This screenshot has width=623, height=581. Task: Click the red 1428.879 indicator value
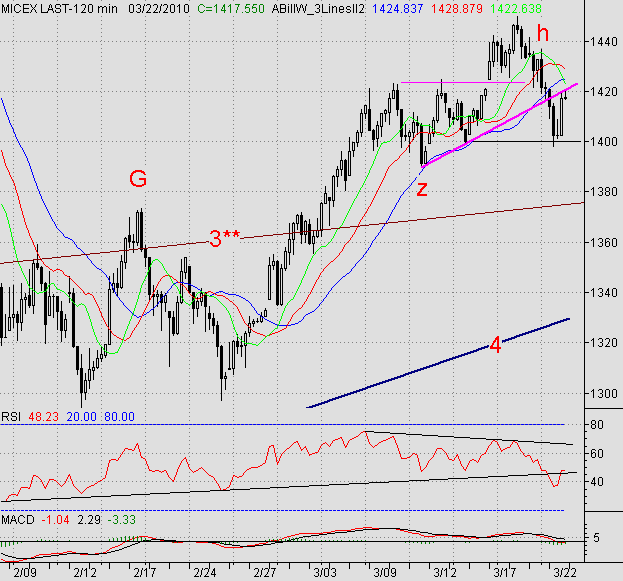pos(457,8)
